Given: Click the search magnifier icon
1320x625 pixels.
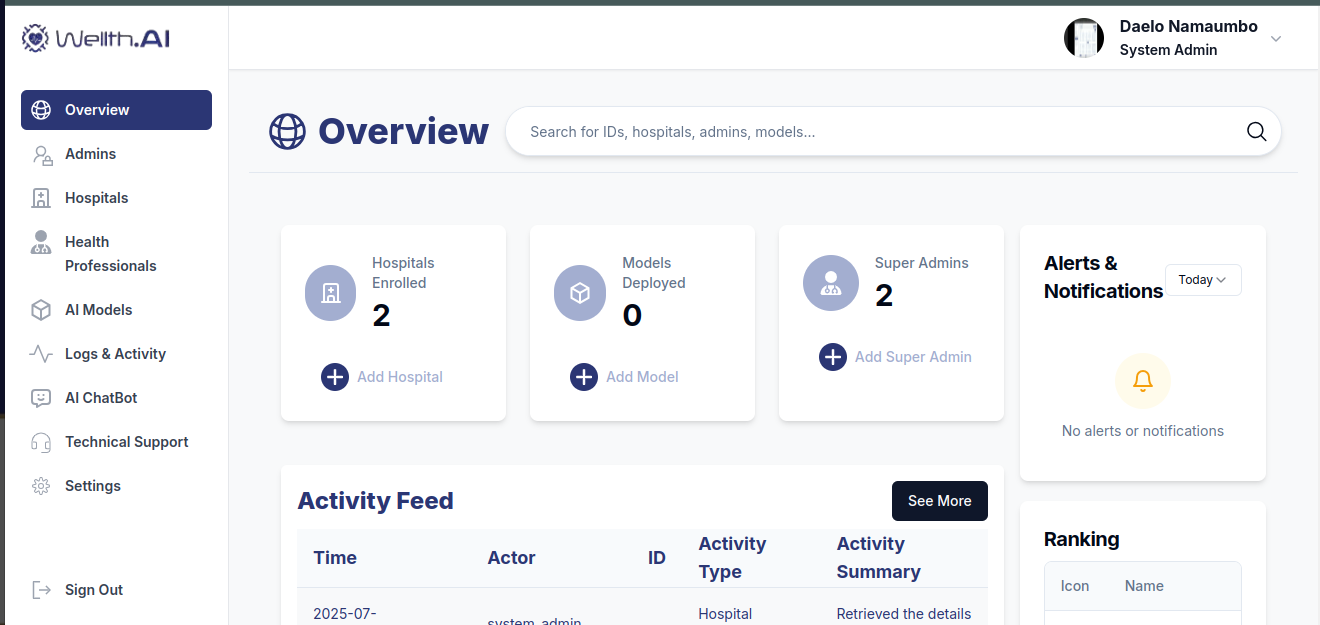Looking at the screenshot, I should [1257, 131].
